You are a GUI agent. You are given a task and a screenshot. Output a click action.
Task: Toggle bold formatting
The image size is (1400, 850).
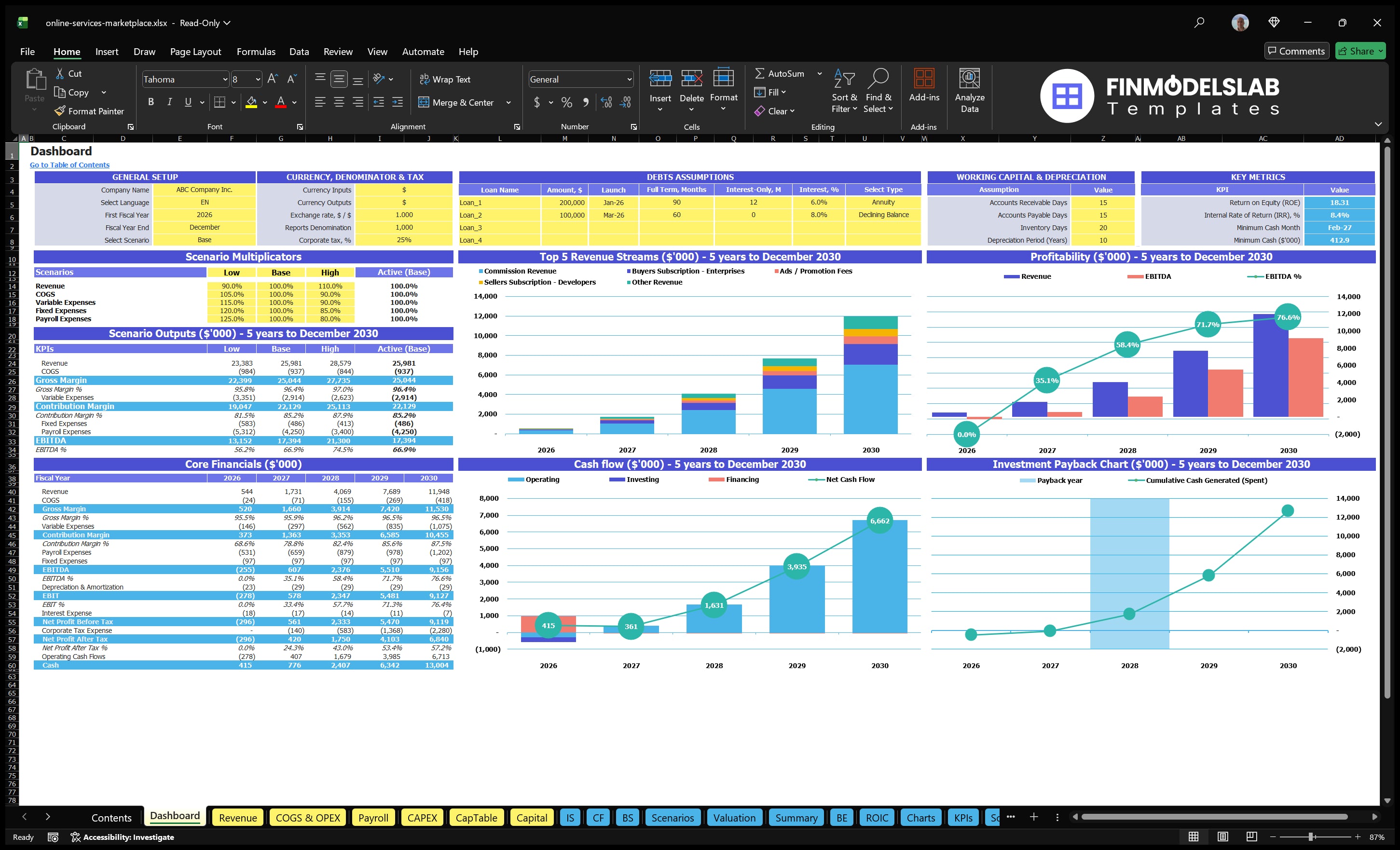(151, 102)
